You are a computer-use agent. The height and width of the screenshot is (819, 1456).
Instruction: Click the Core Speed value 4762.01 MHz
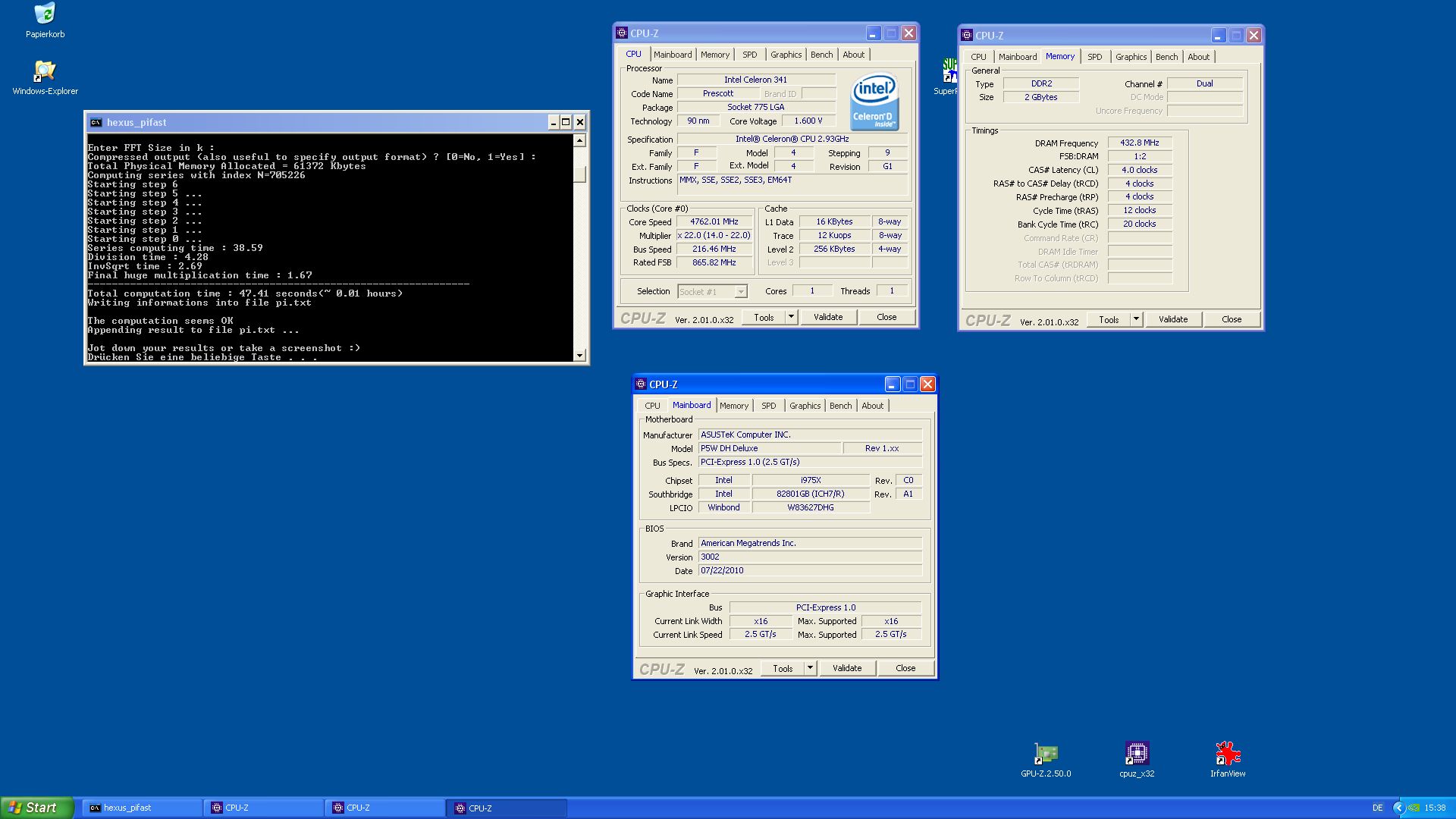[714, 222]
